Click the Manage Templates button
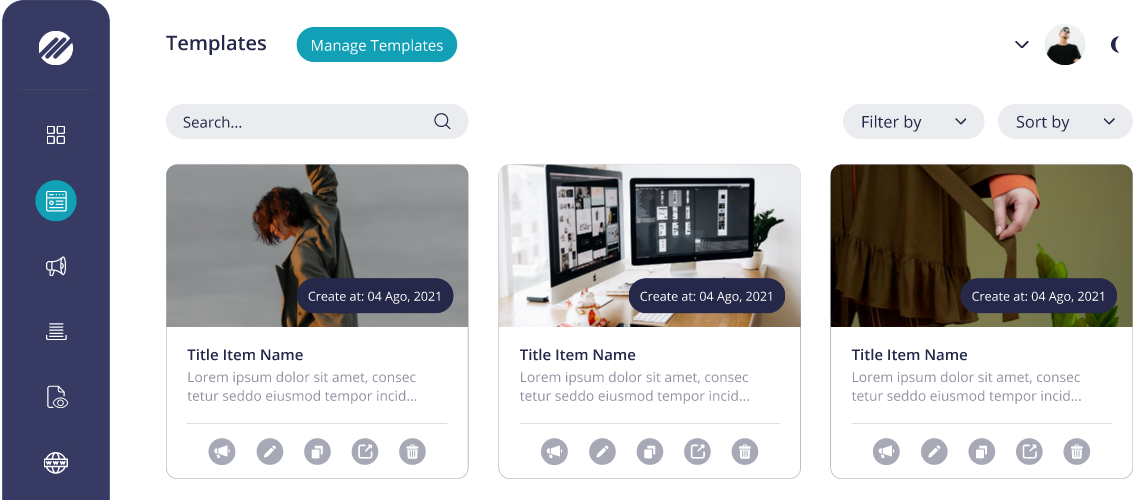Viewport: 1133px width, 500px height. pyautogui.click(x=376, y=45)
